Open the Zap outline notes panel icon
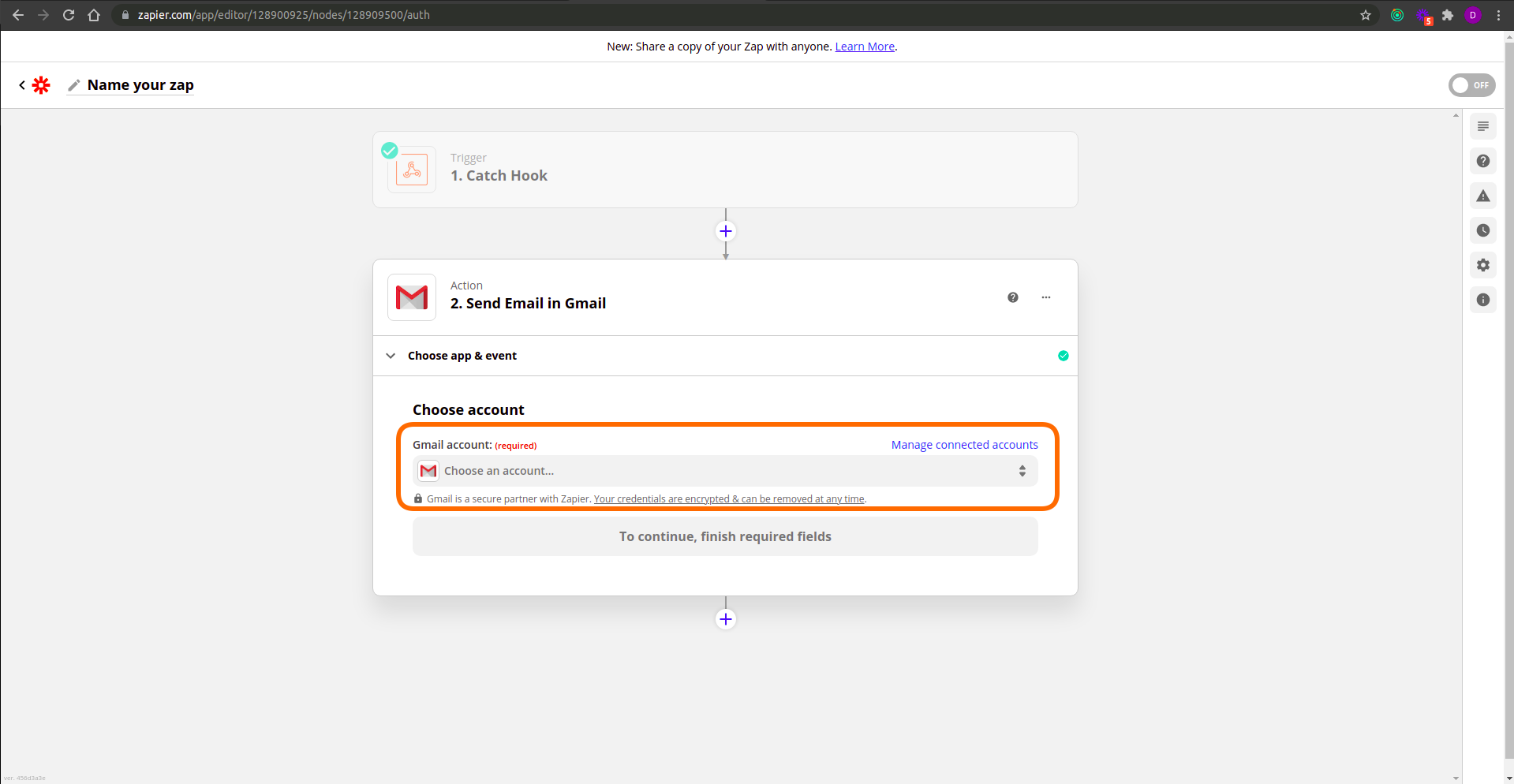This screenshot has width=1514, height=784. [x=1483, y=126]
